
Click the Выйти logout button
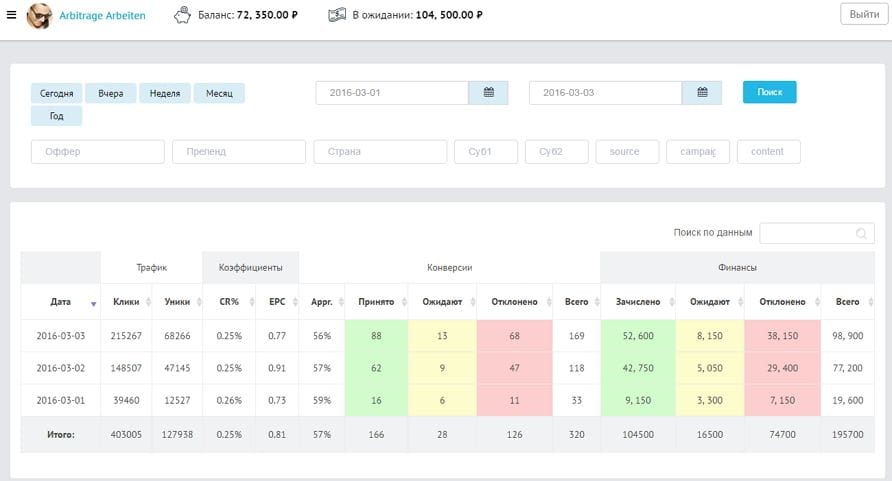click(x=864, y=14)
